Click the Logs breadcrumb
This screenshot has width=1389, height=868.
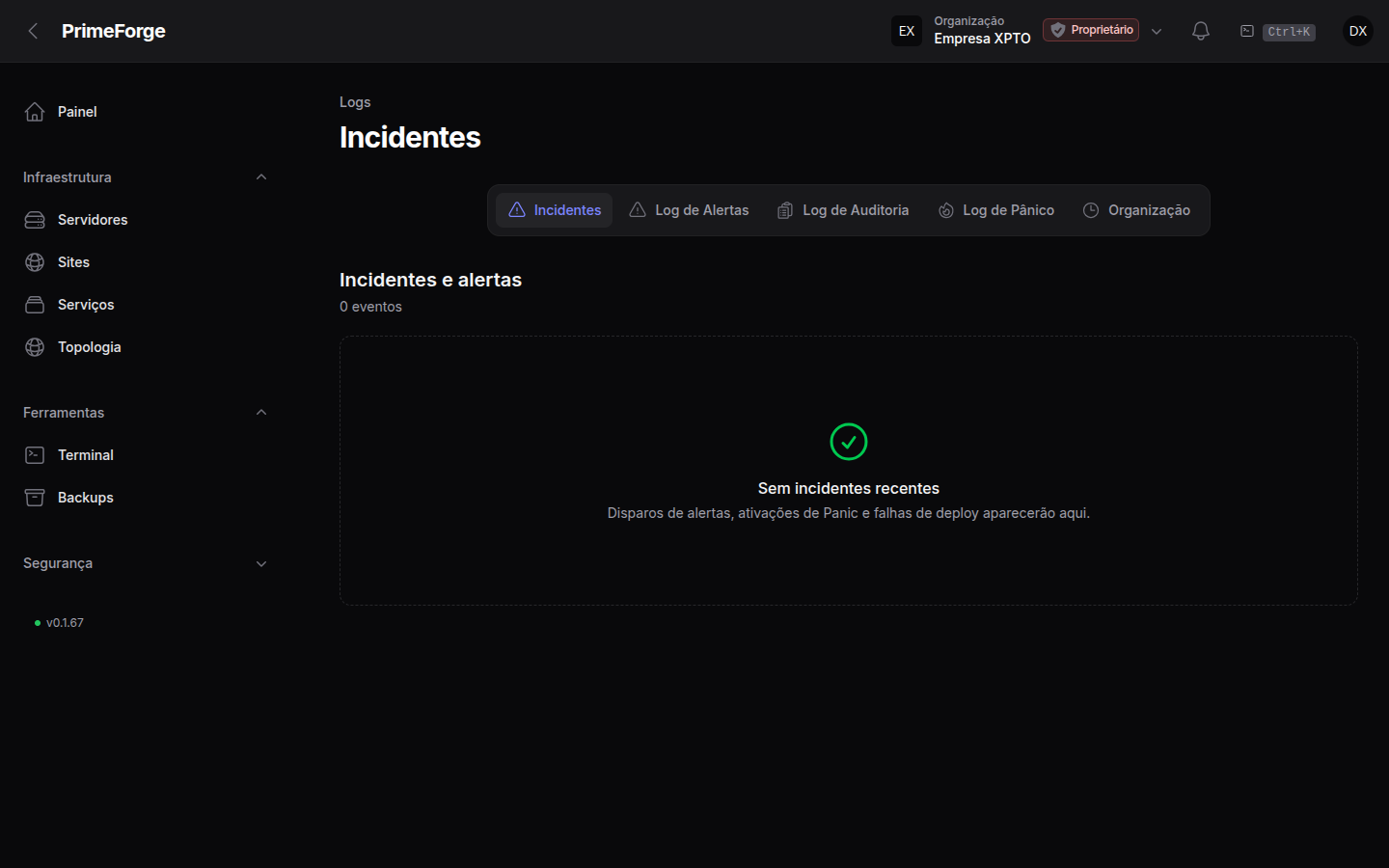coord(355,102)
